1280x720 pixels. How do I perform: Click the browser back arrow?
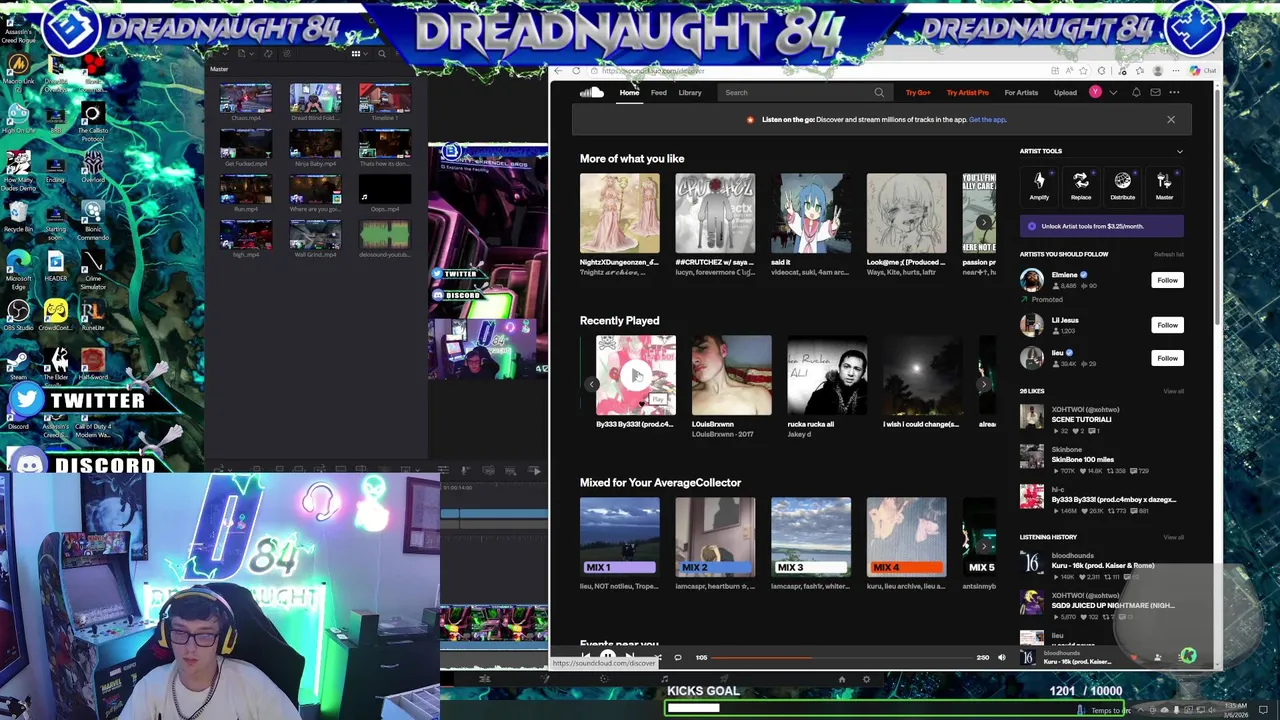(559, 71)
